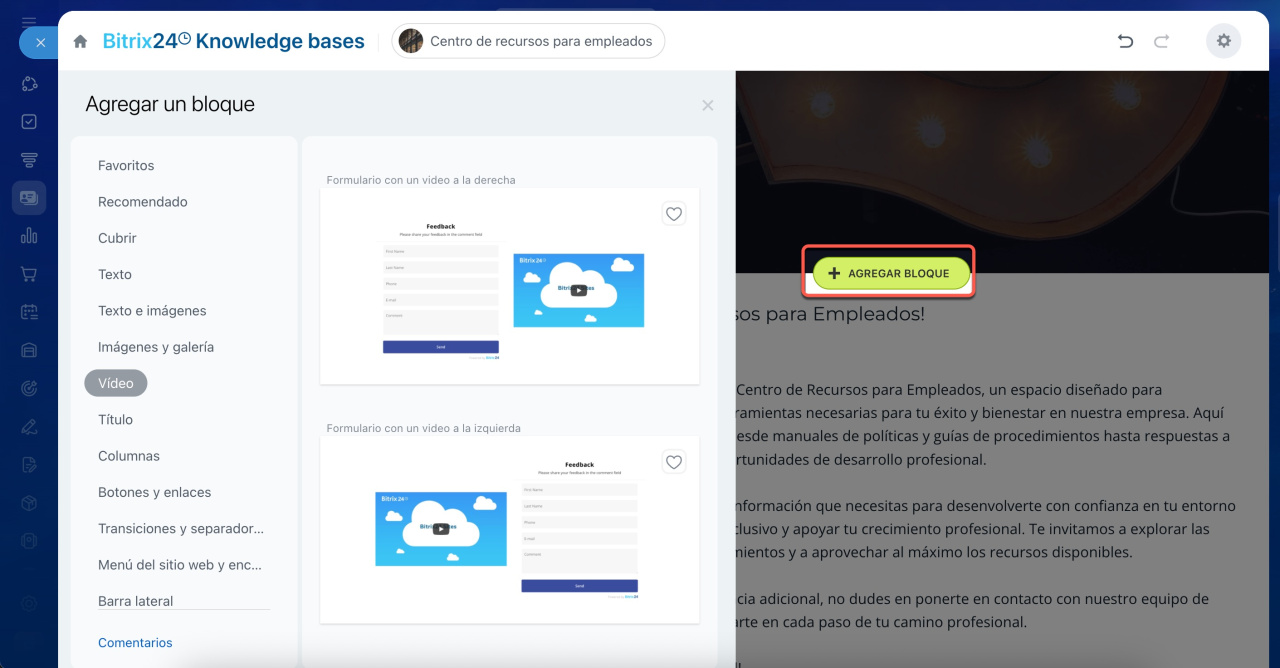
Task: Open settings gear in top bar
Action: click(x=1223, y=41)
